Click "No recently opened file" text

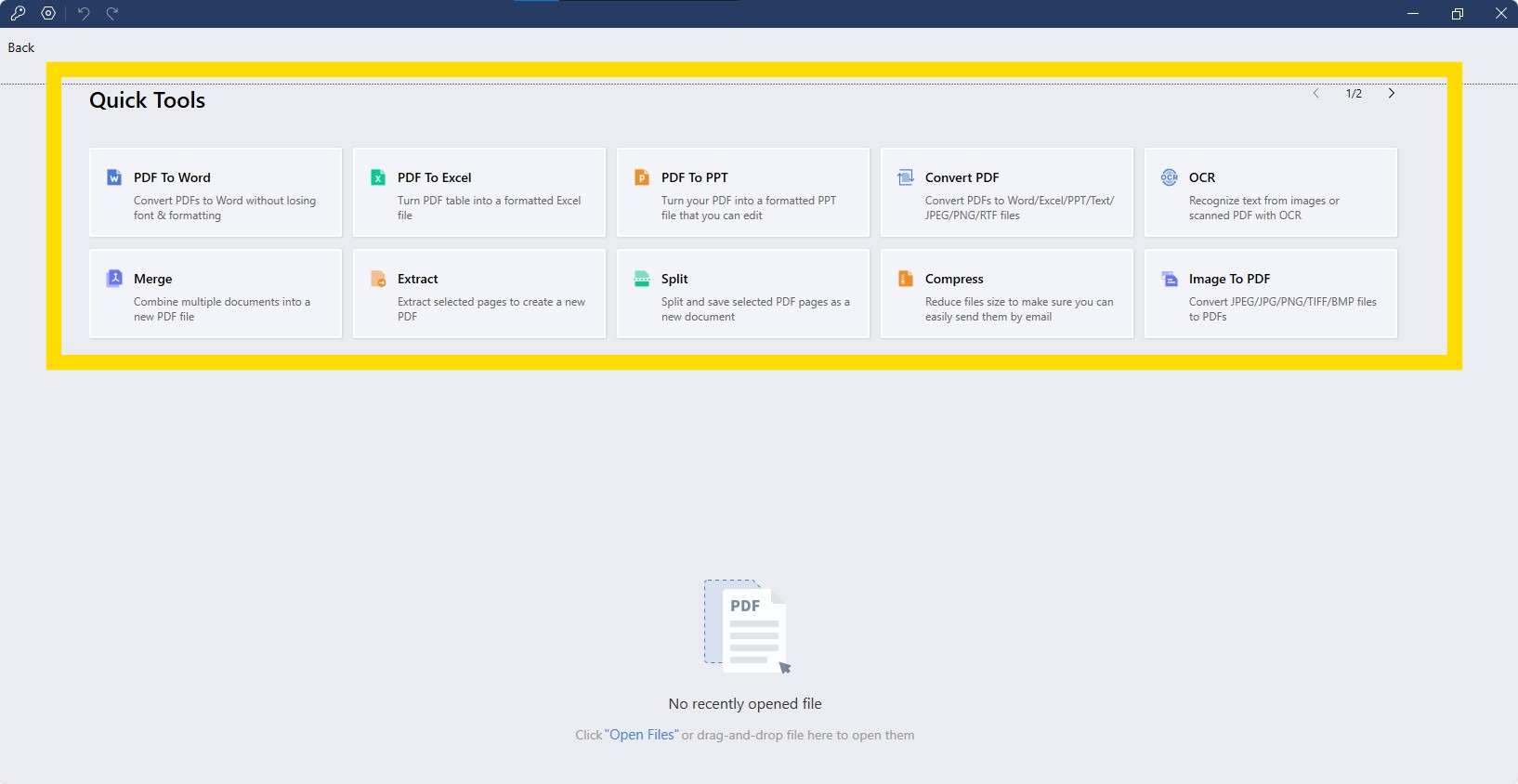(x=745, y=704)
